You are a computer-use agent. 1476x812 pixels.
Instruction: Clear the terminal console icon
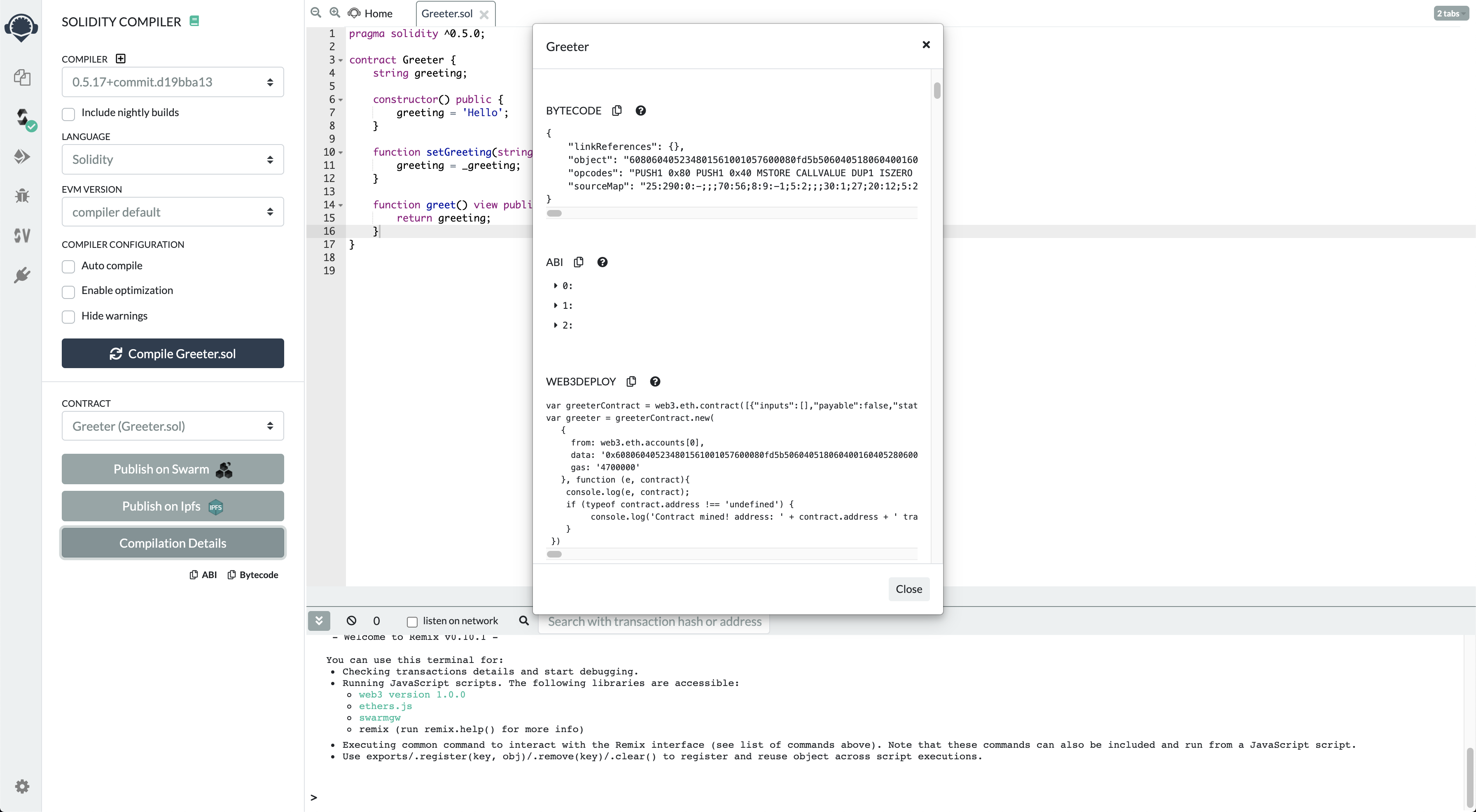[x=351, y=621]
